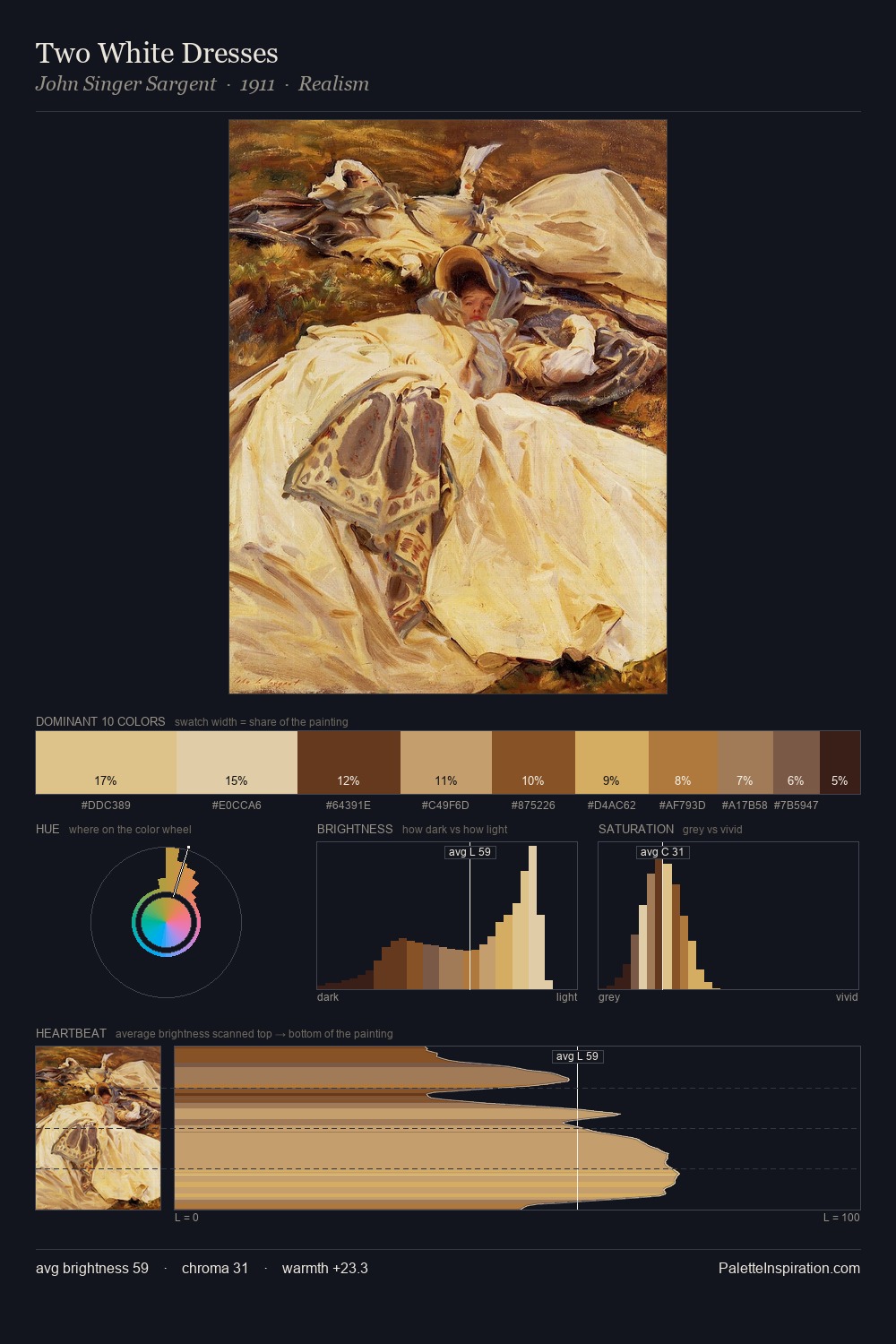Click 'avg L 59' label in Brightness histogram

(x=470, y=852)
